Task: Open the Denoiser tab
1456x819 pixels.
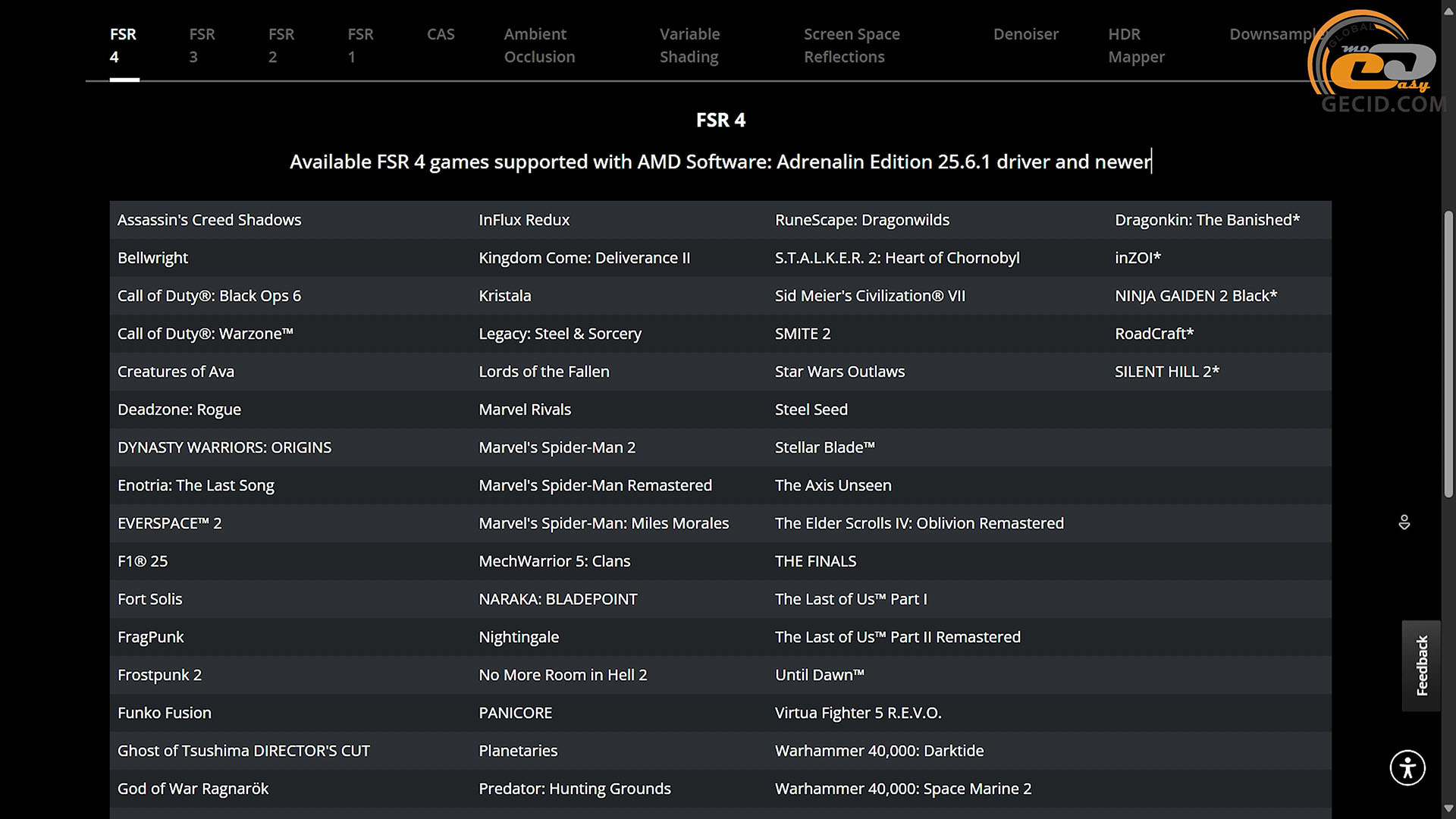Action: pos(1026,34)
